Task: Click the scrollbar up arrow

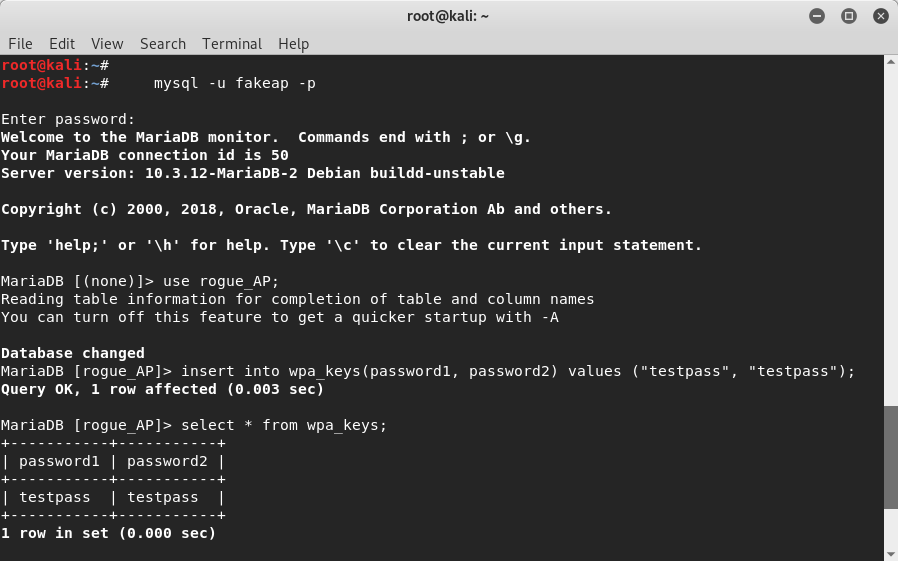Action: pyautogui.click(x=891, y=61)
